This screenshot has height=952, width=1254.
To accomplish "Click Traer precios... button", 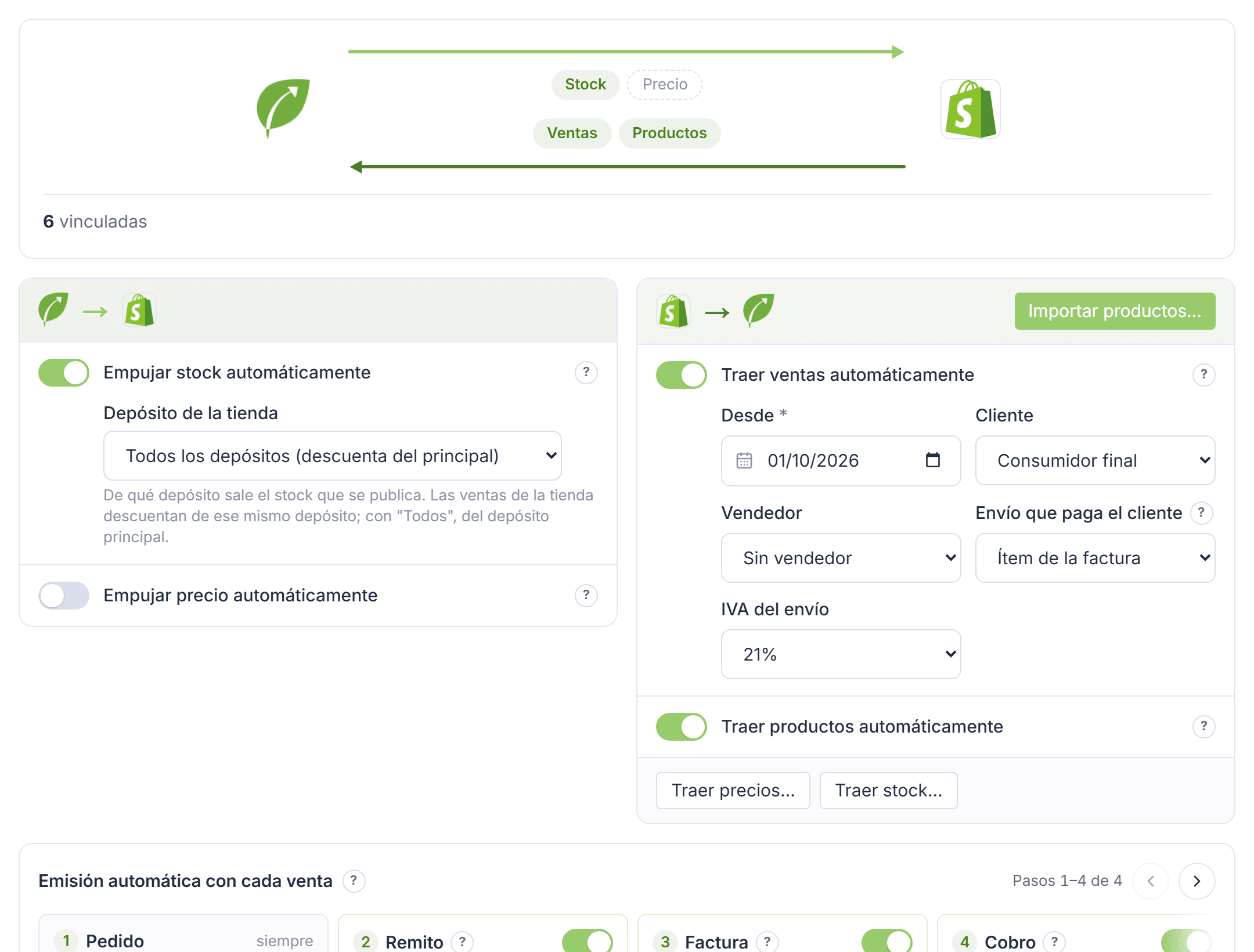I will [733, 790].
